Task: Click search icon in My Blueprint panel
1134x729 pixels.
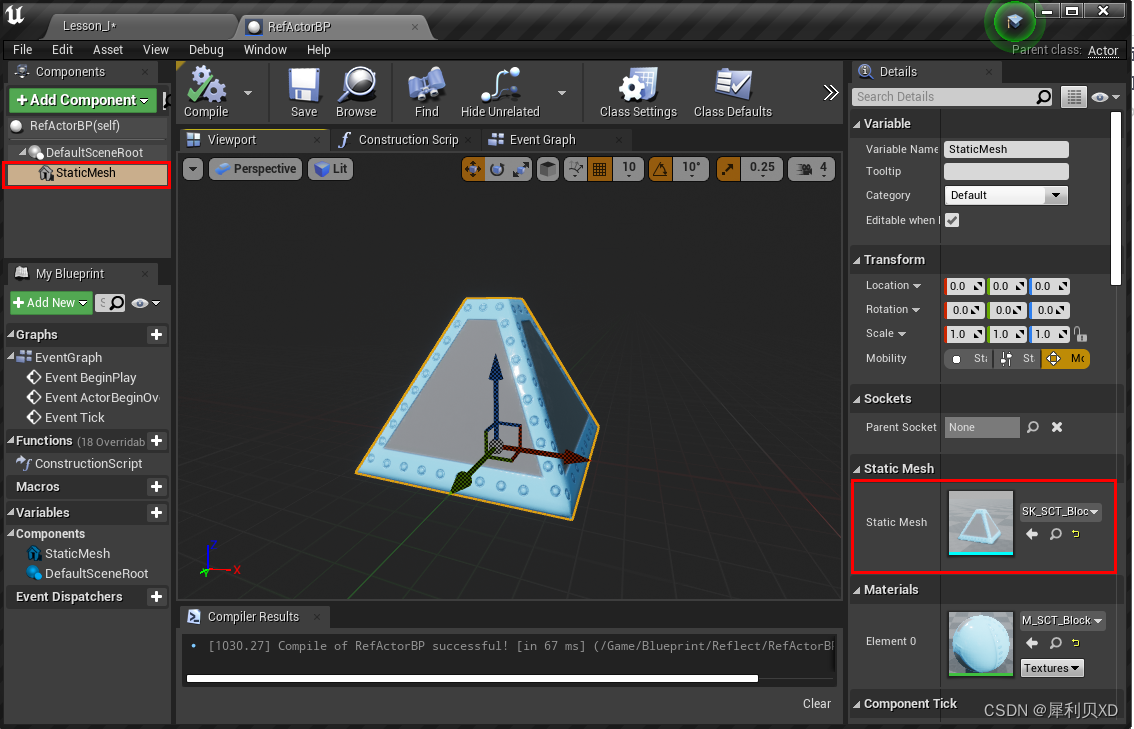Action: [116, 303]
